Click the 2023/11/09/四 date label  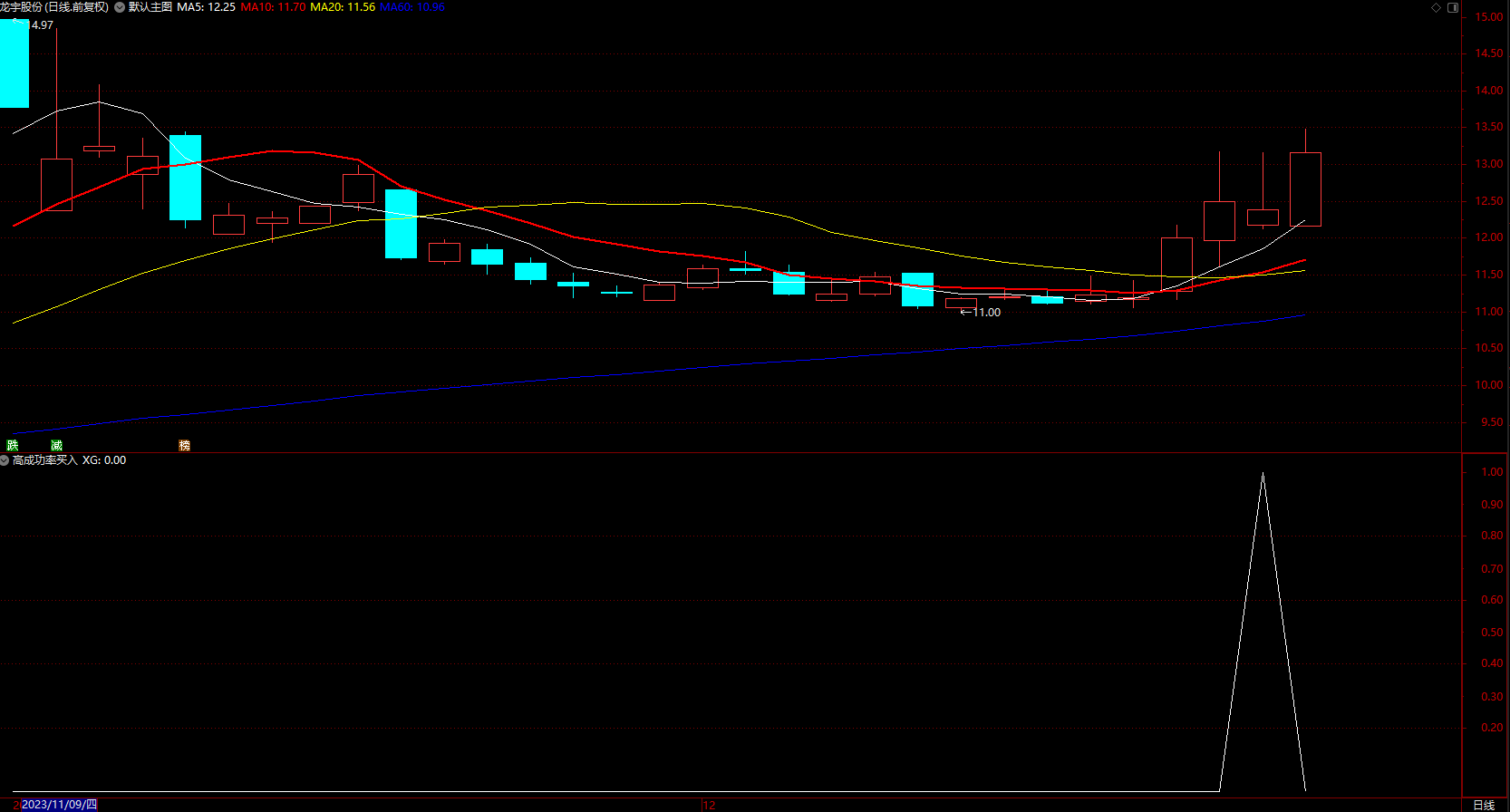coord(59,805)
